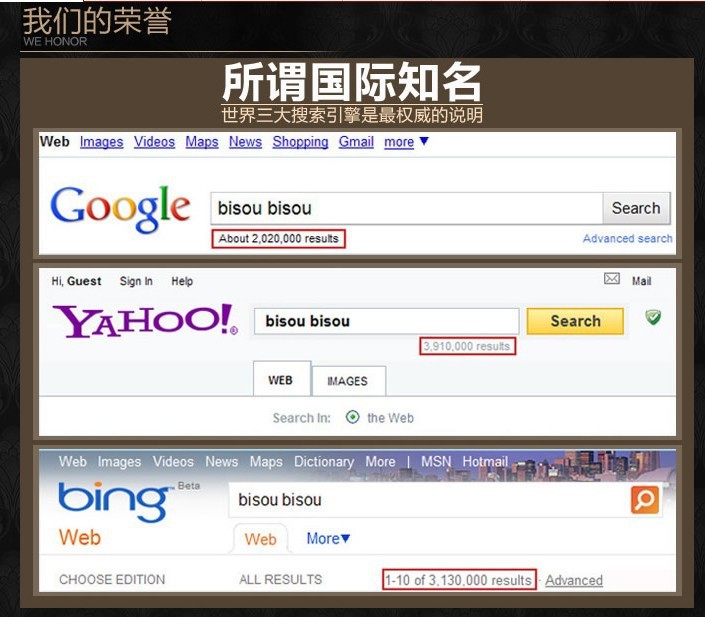Switch to Bing orange Web tab
This screenshot has height=617, width=705.
click(260, 539)
